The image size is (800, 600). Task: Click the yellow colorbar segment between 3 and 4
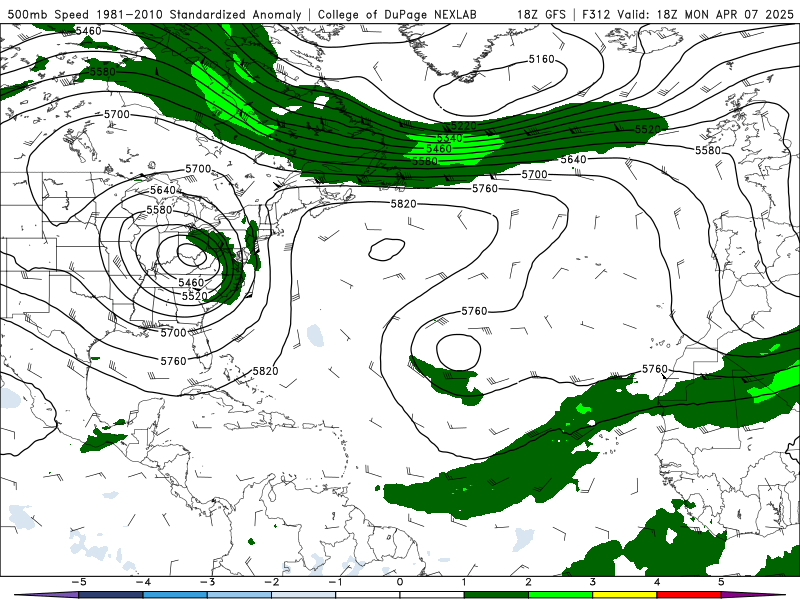[625, 595]
